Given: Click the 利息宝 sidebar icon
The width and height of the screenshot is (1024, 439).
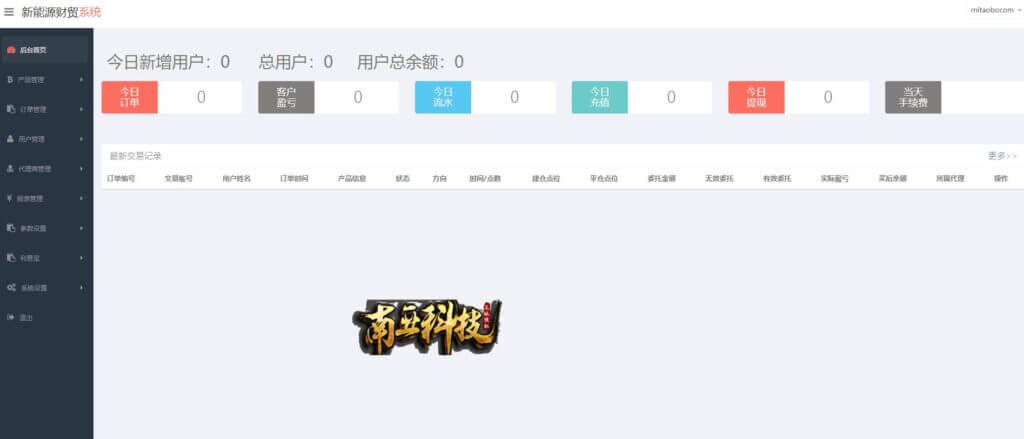Looking at the screenshot, I should tap(11, 257).
